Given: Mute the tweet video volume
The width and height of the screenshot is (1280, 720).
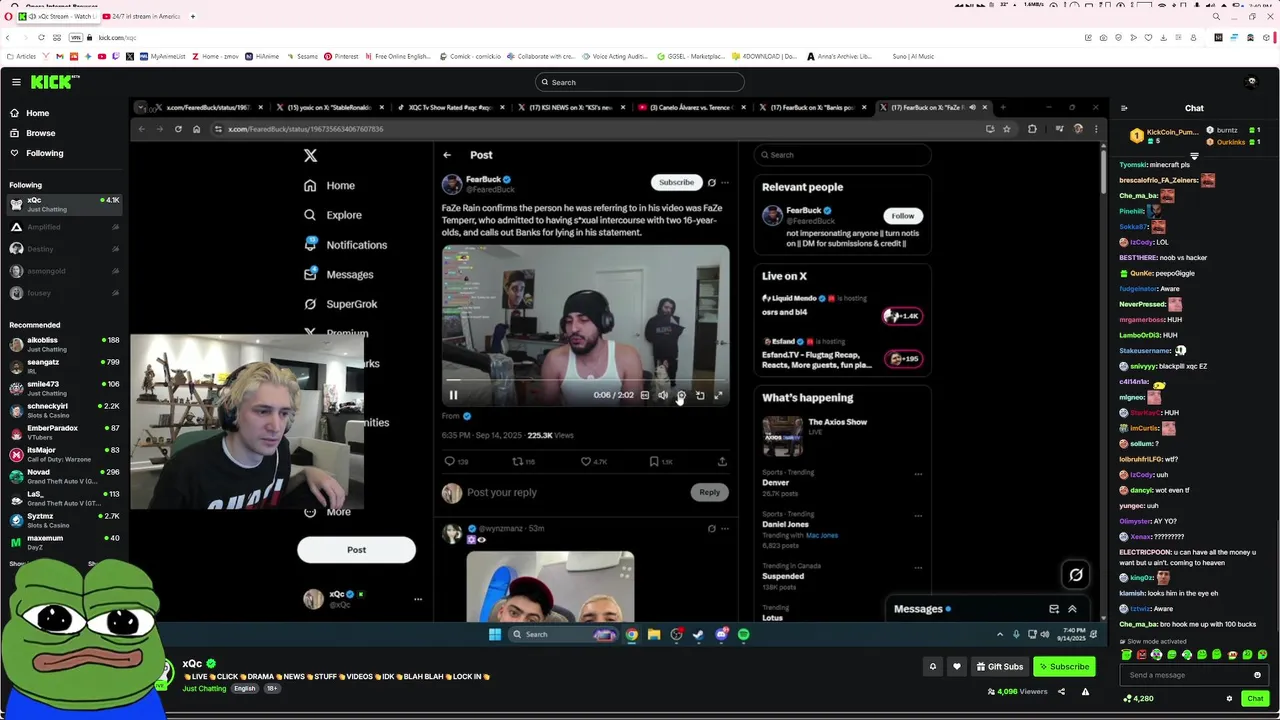Looking at the screenshot, I should click(662, 395).
